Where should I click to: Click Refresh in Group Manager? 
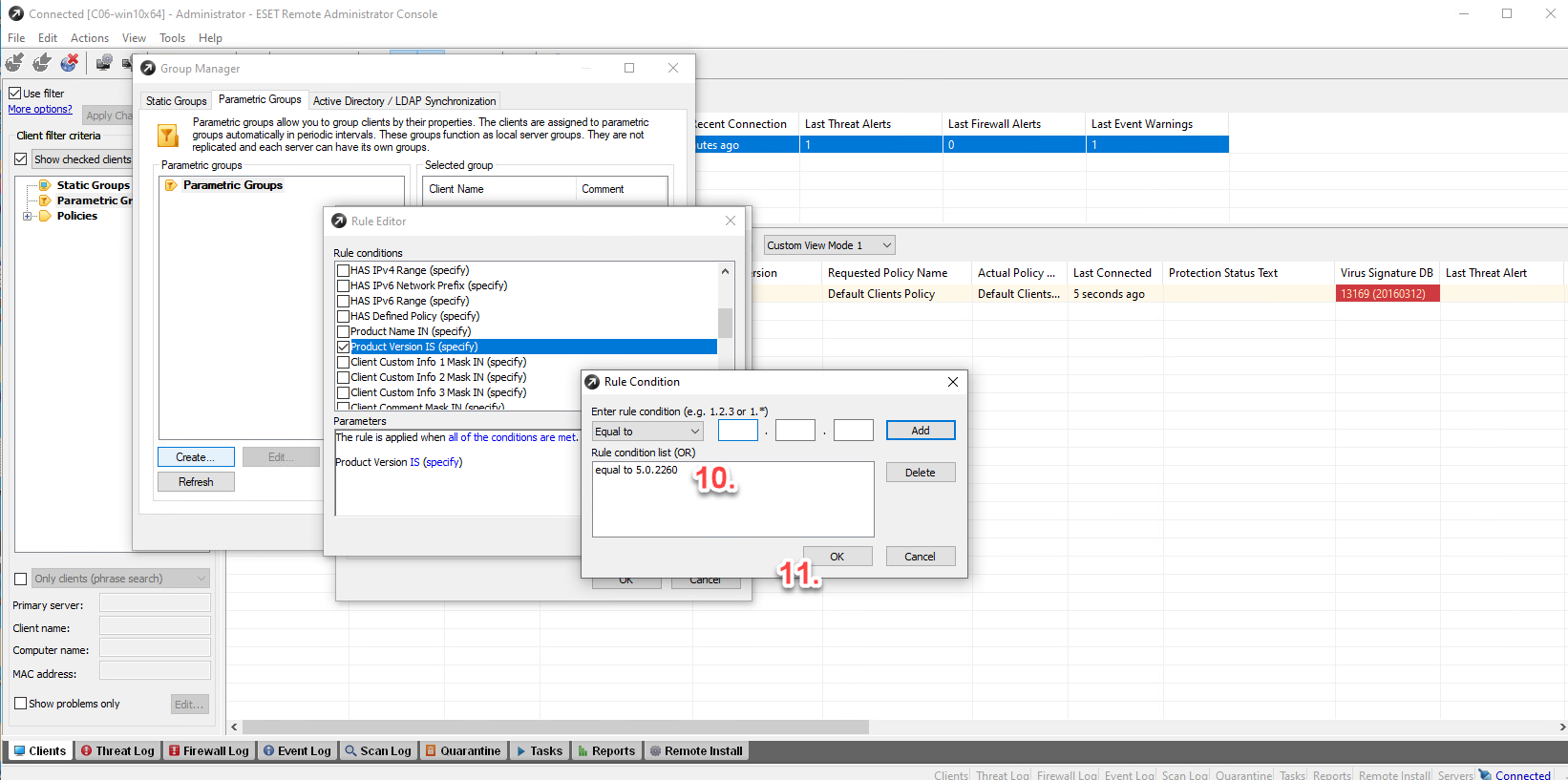point(196,482)
